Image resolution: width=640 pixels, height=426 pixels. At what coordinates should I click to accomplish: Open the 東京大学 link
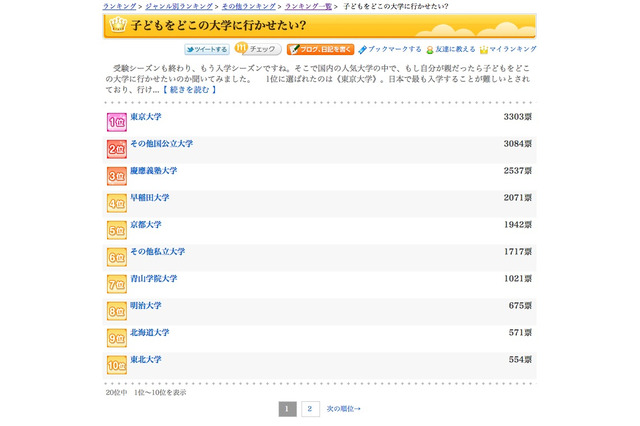pos(146,117)
